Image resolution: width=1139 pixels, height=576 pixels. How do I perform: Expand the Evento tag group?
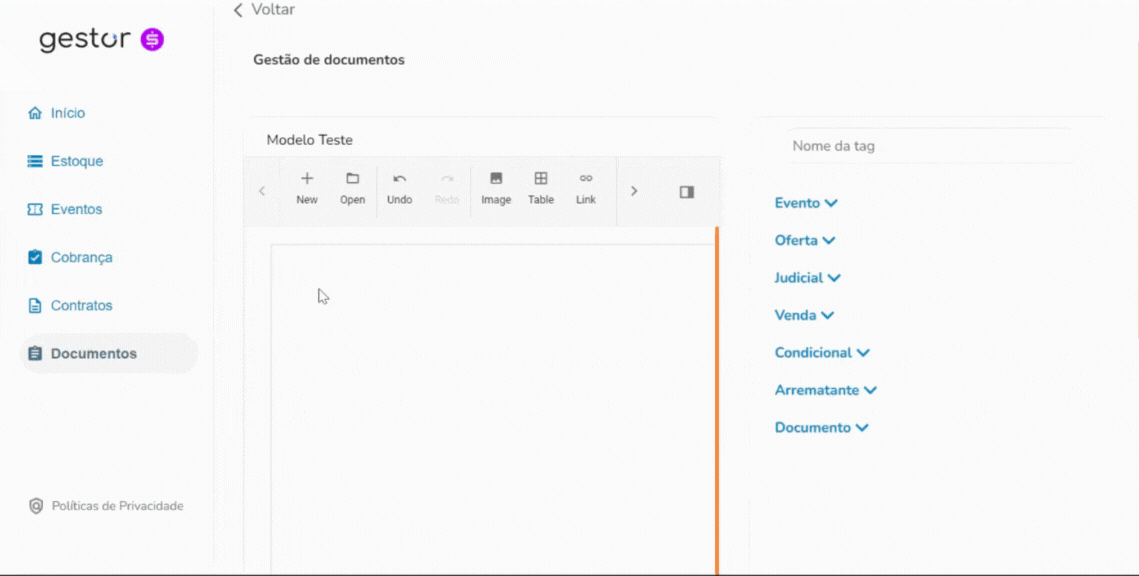click(806, 203)
